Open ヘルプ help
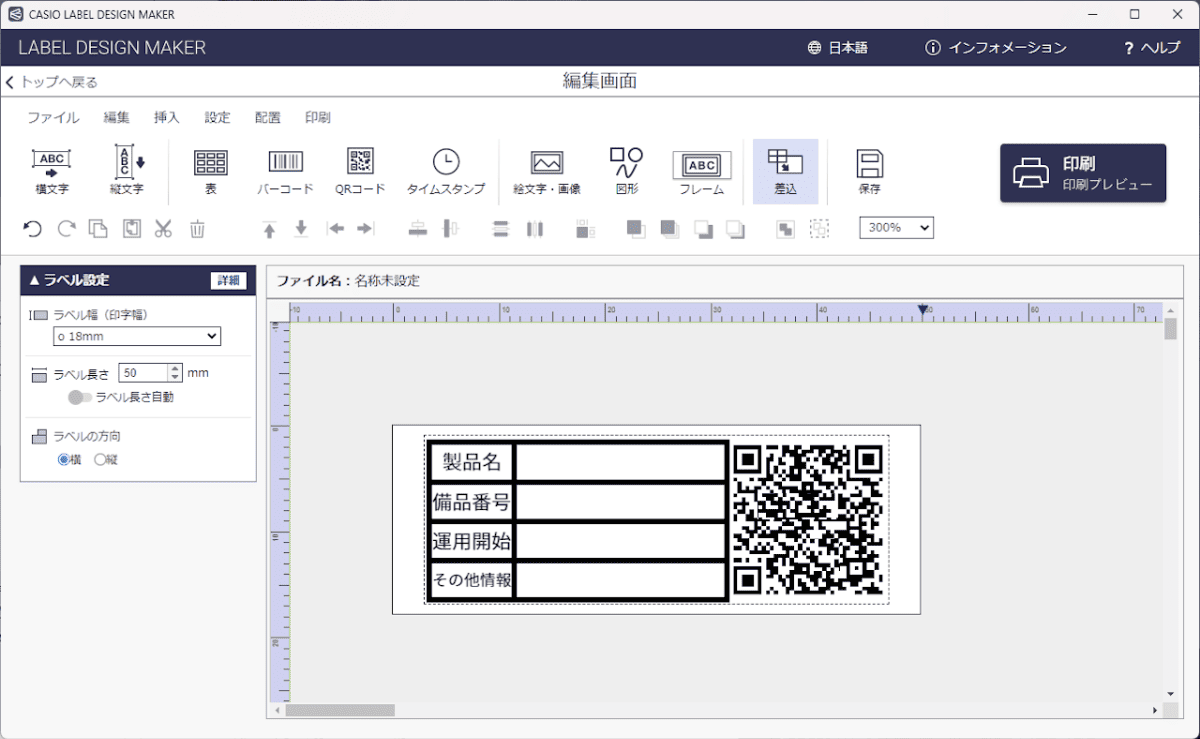Viewport: 1200px width, 739px height. (1153, 48)
